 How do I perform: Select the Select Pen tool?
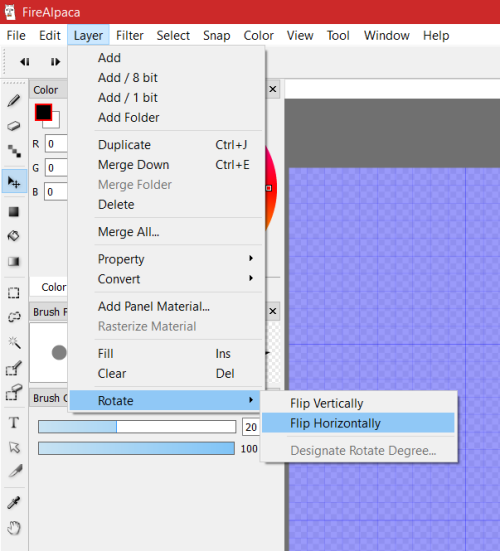(x=14, y=368)
